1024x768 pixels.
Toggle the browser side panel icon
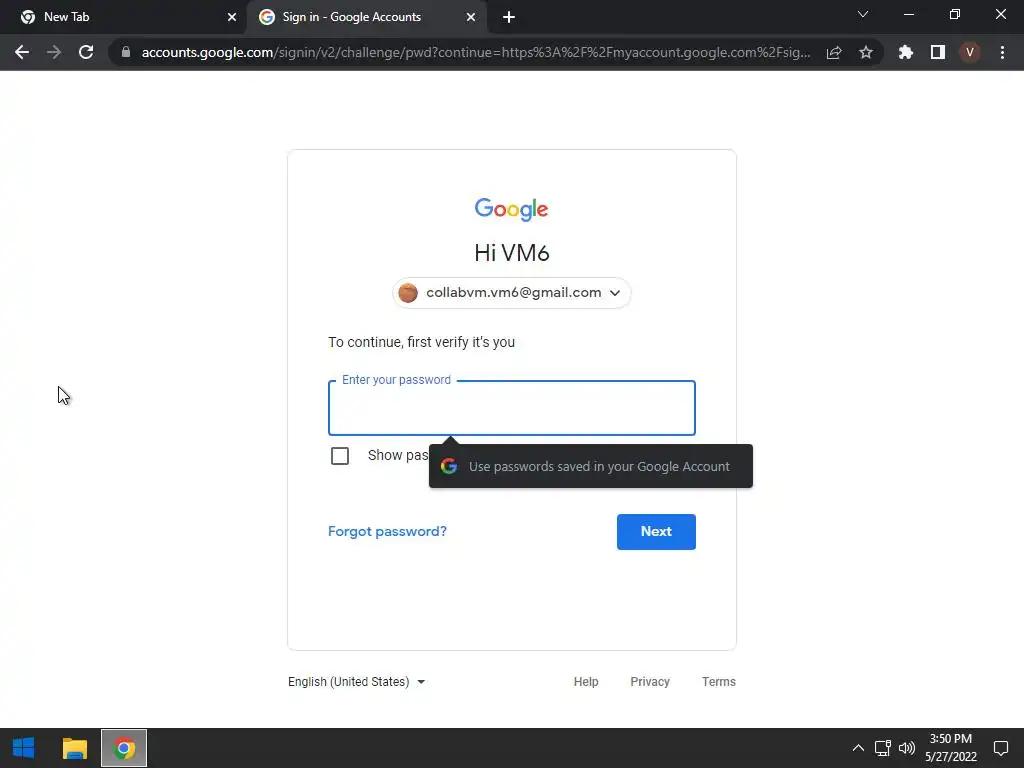(x=938, y=52)
